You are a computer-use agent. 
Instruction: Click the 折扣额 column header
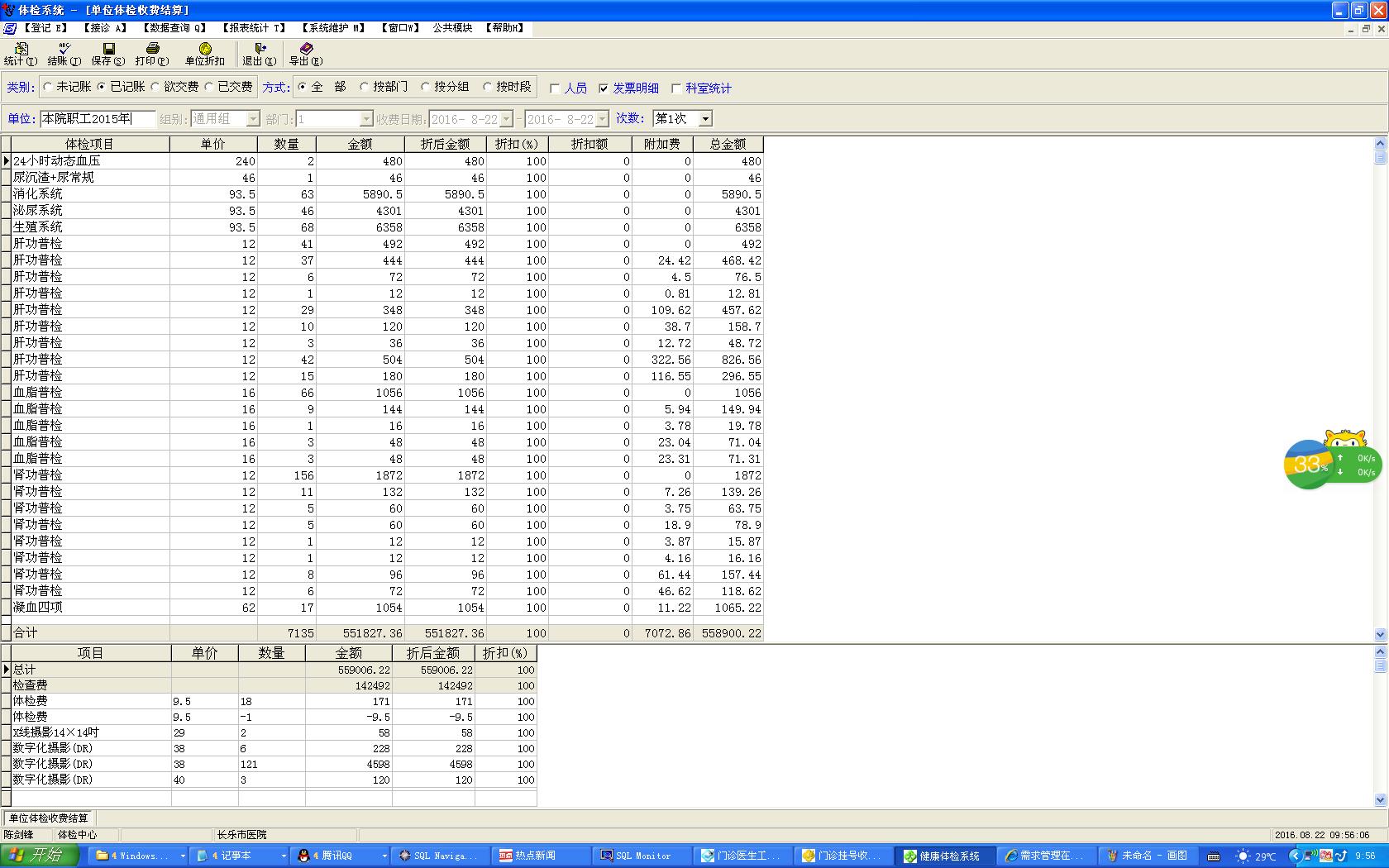tap(589, 144)
